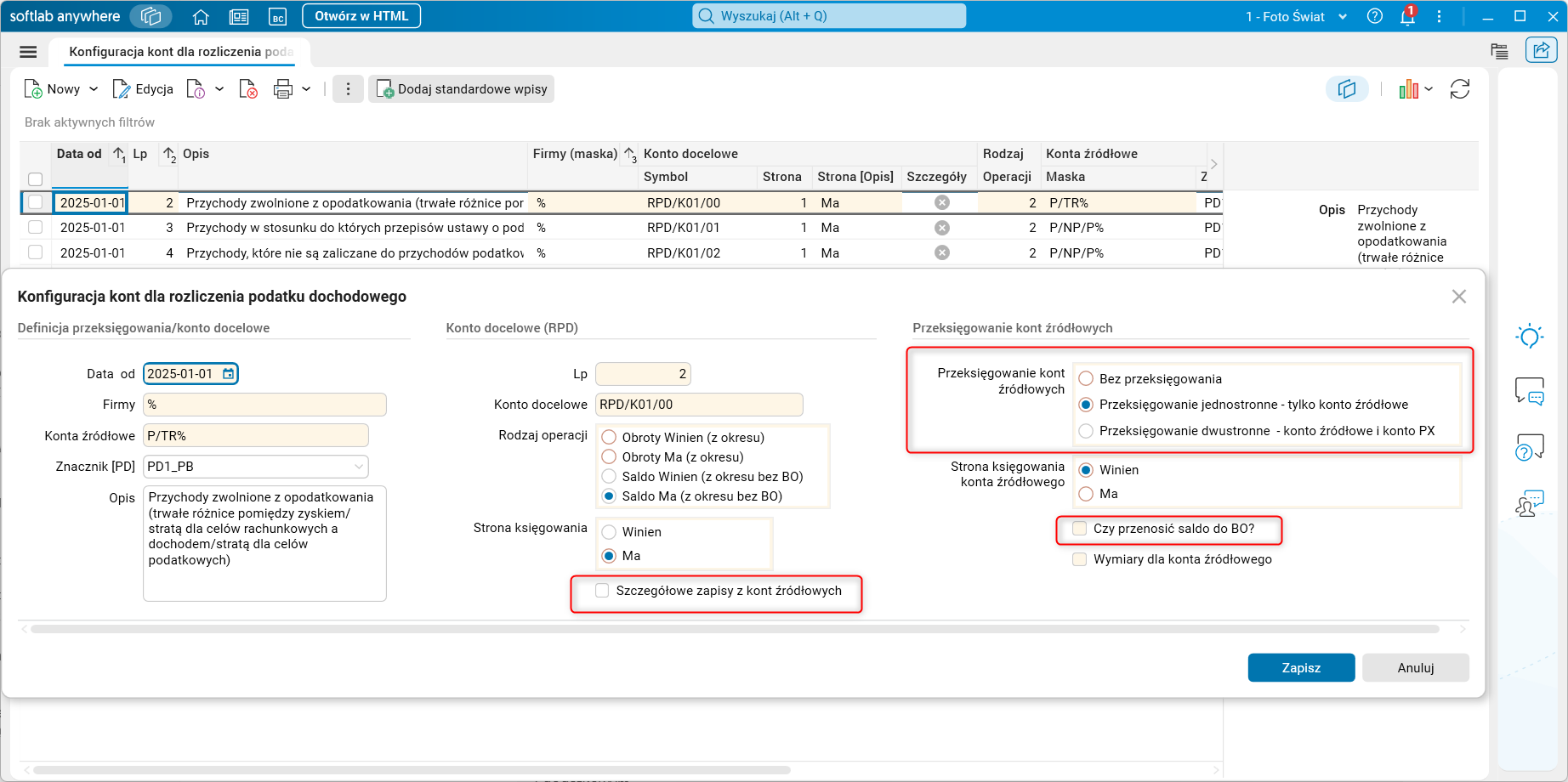This screenshot has height=782, width=1568.
Task: Open the help question mark icon
Action: [x=1375, y=16]
